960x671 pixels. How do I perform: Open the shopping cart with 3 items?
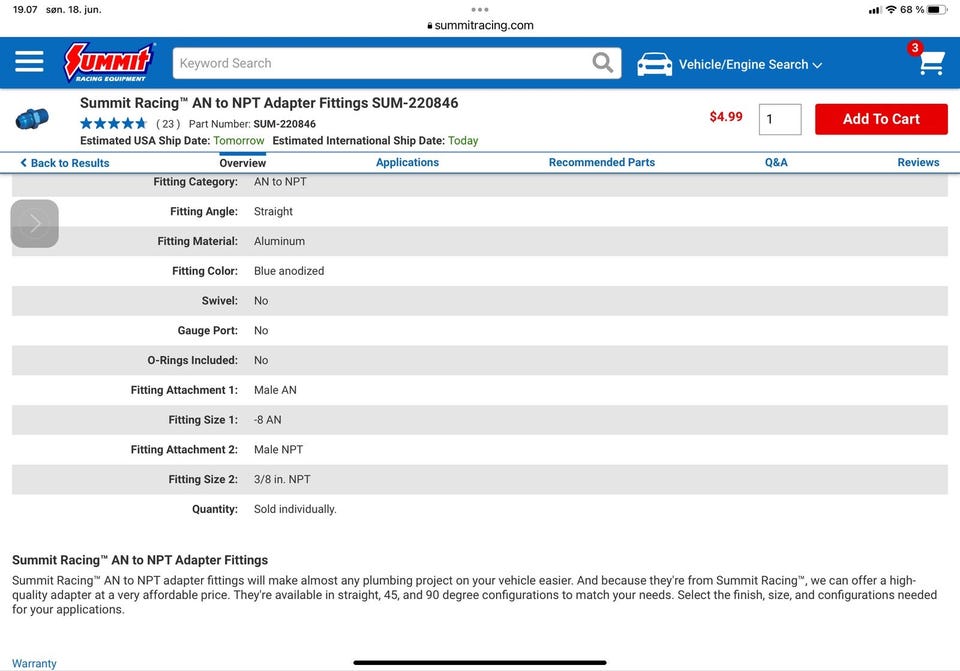(x=929, y=60)
